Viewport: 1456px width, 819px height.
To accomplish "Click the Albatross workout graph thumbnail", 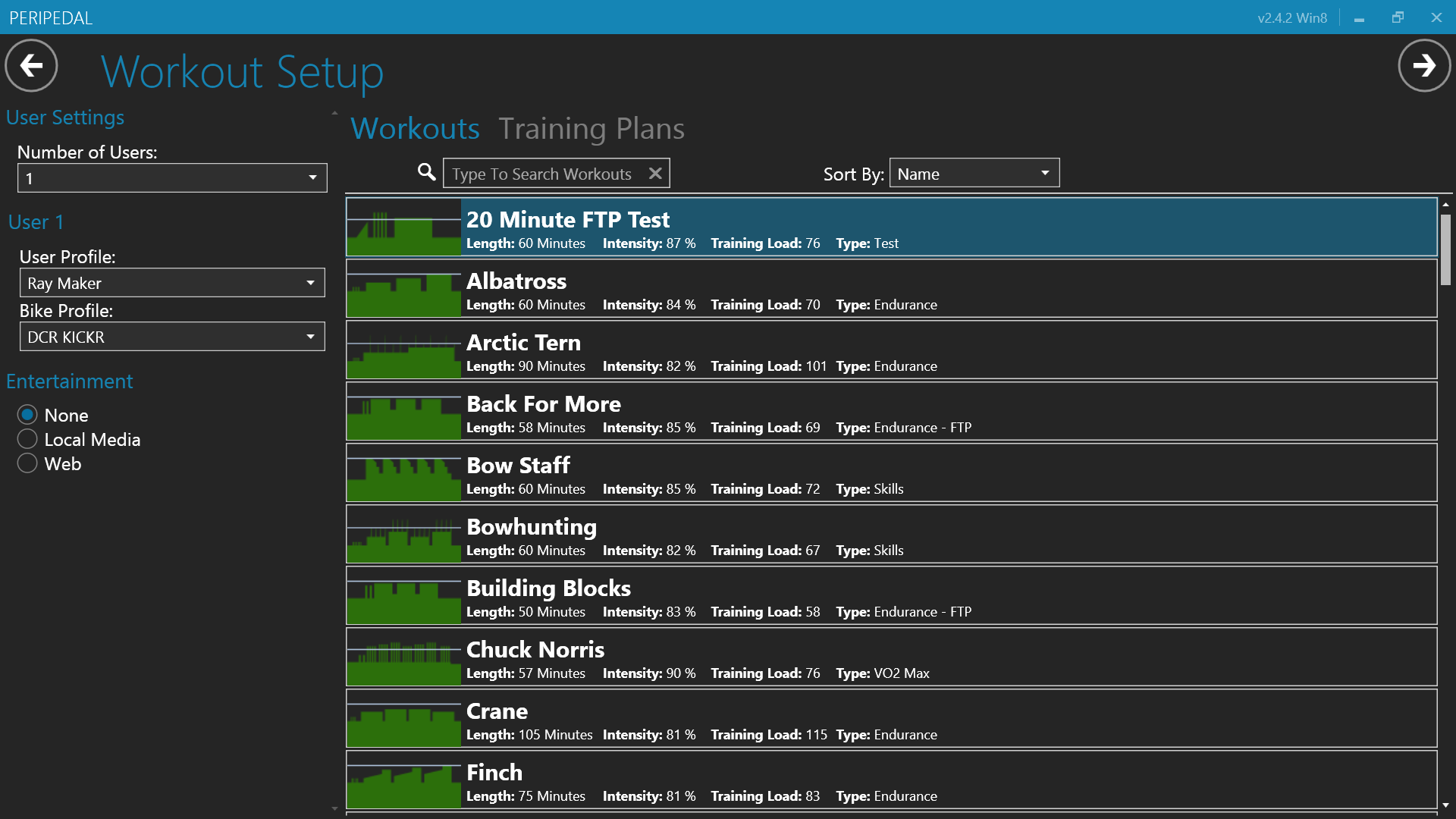I will tap(404, 288).
